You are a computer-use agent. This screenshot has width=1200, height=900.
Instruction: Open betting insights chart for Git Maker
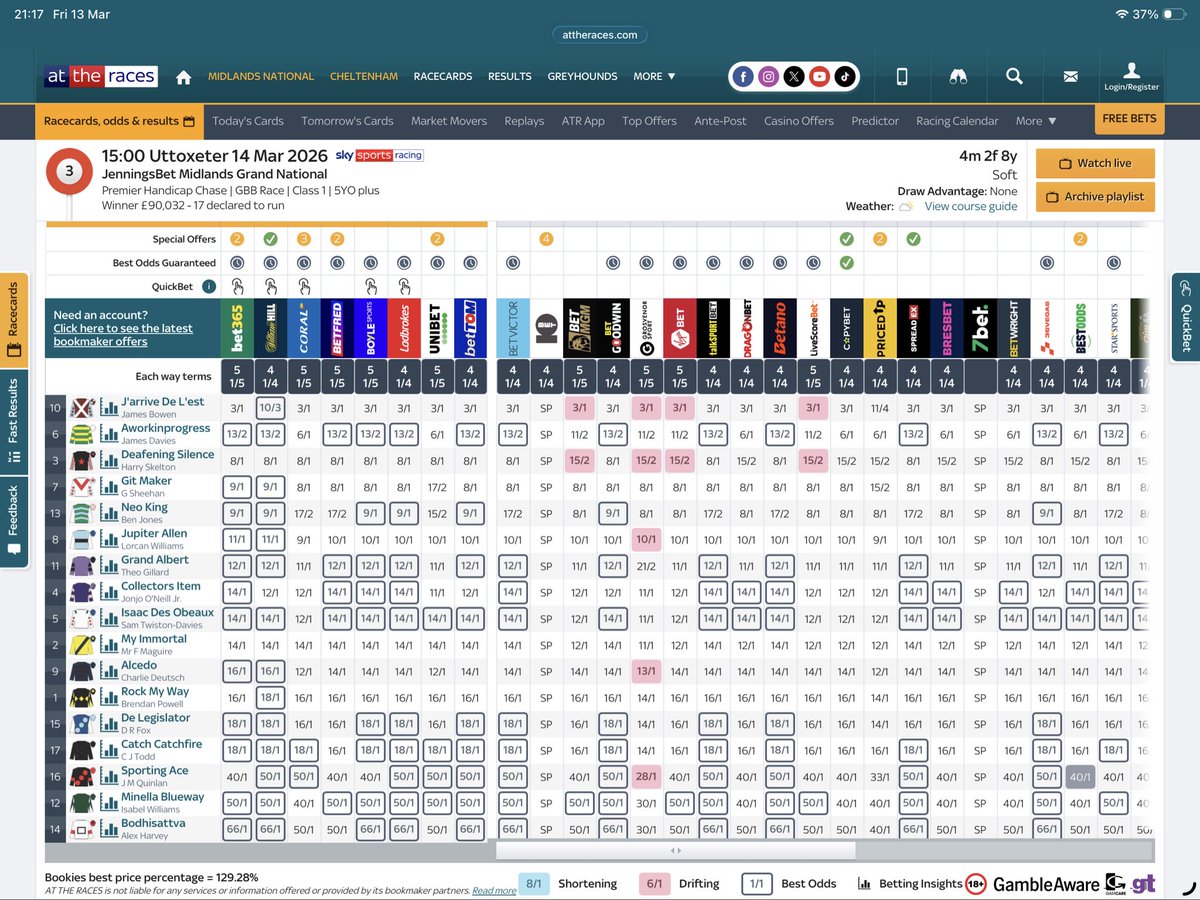tap(109, 486)
